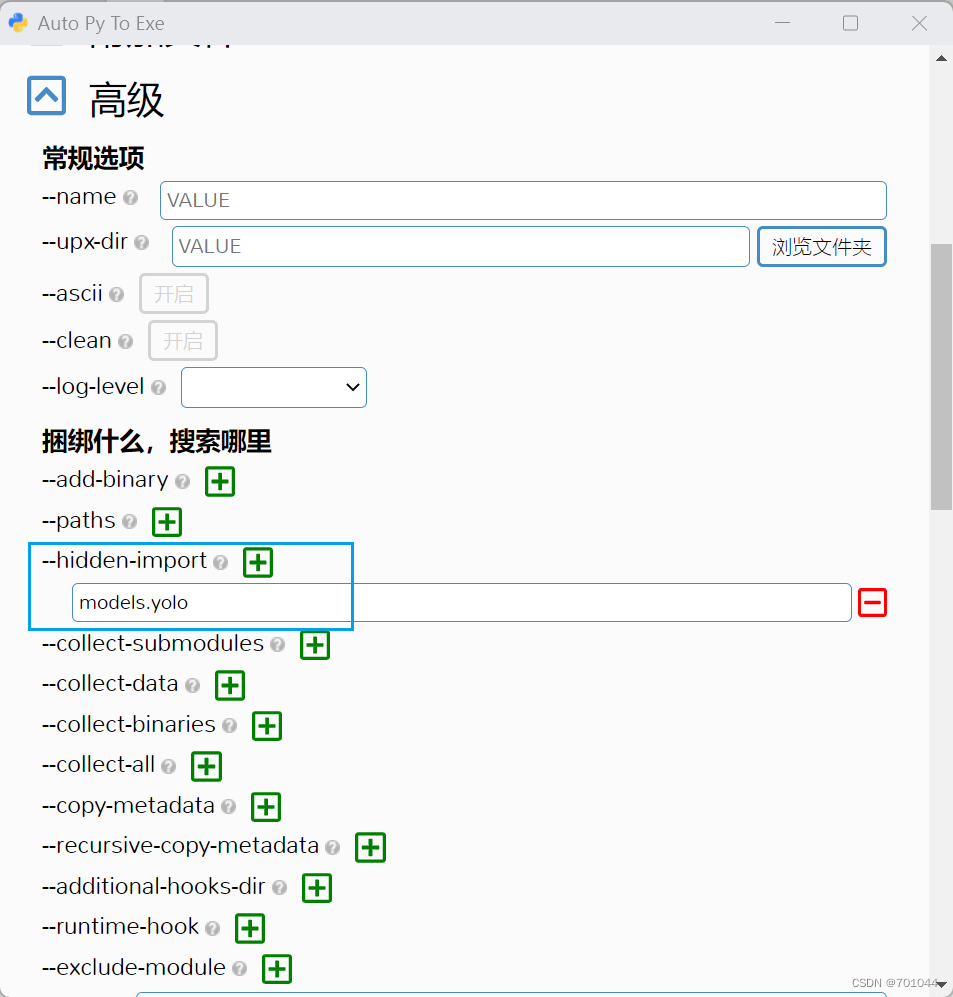Screen dimensions: 953x997
Task: Click the scrollbar up arrow
Action: click(x=942, y=58)
